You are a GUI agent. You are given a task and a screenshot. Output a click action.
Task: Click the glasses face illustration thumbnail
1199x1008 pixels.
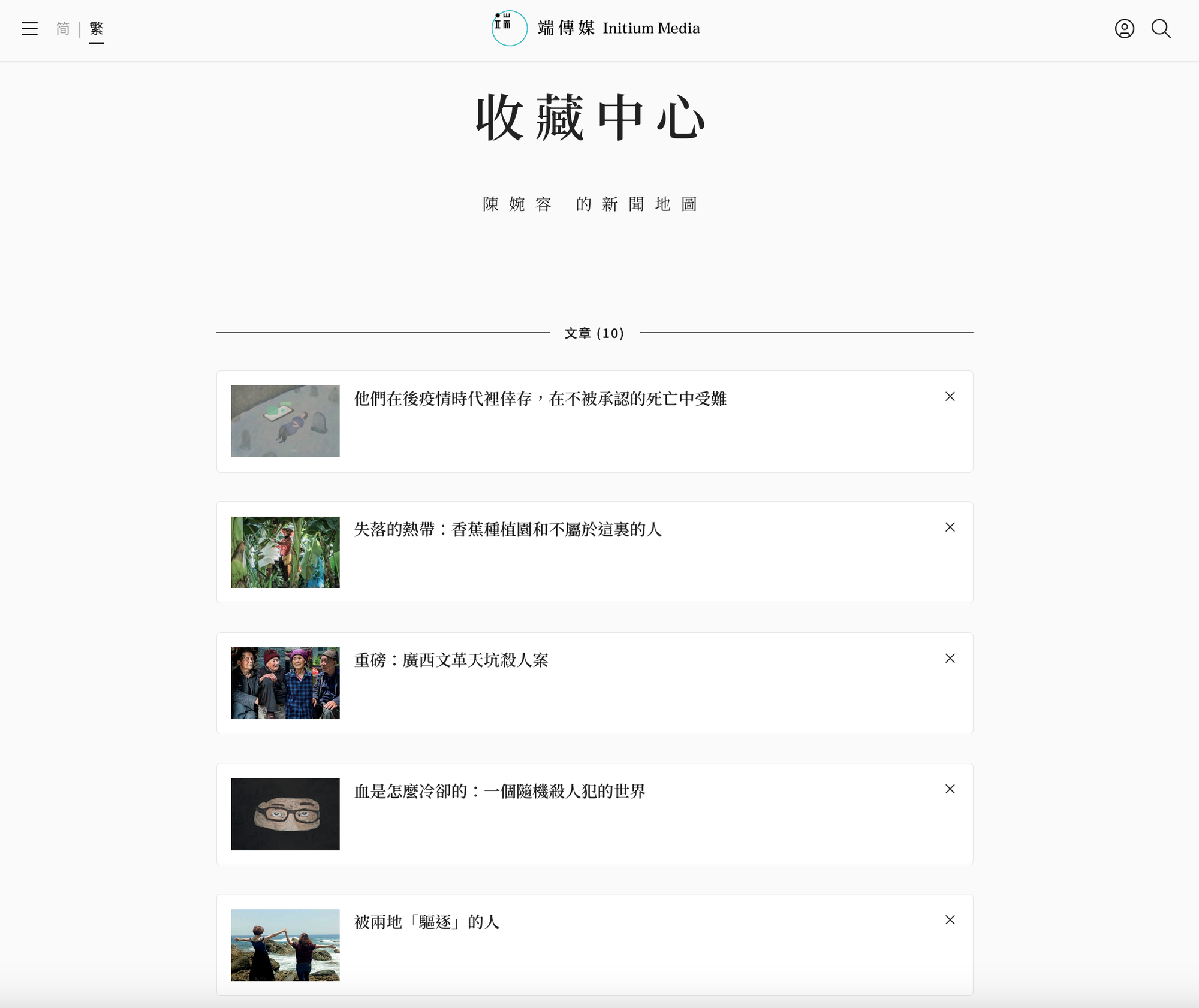[x=285, y=814]
